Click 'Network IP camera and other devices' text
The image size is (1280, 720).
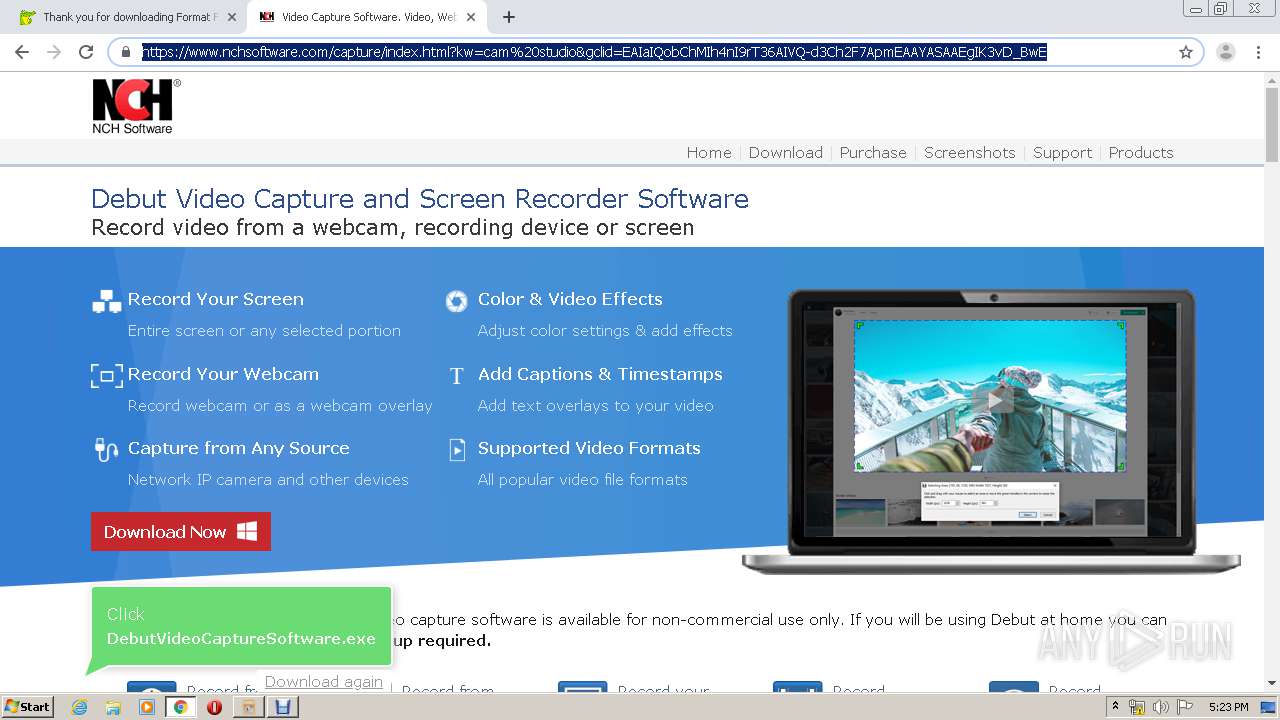(x=268, y=480)
